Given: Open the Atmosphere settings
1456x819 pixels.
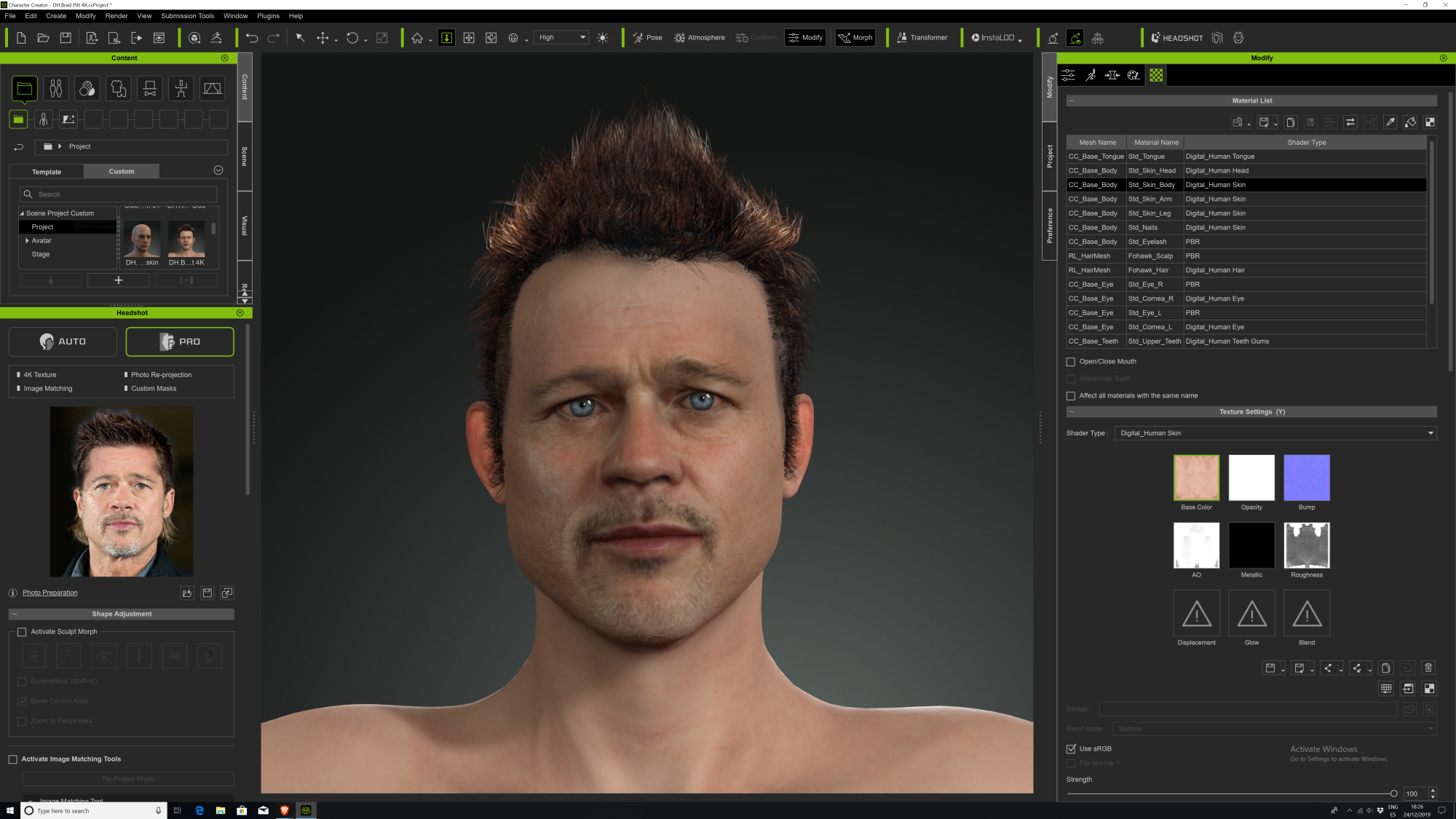Looking at the screenshot, I should pos(699,38).
